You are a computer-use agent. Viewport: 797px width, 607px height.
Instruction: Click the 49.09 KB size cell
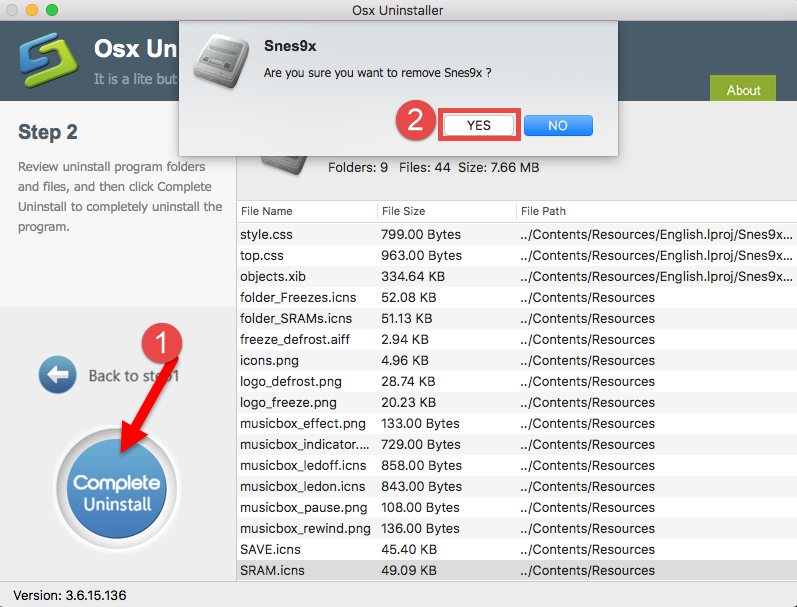click(409, 570)
